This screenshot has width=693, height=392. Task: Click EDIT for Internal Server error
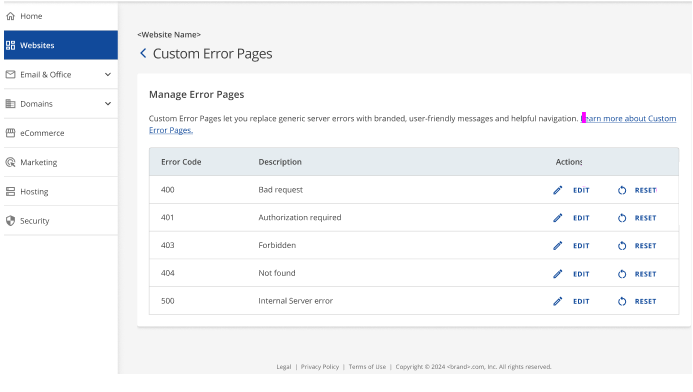click(581, 302)
